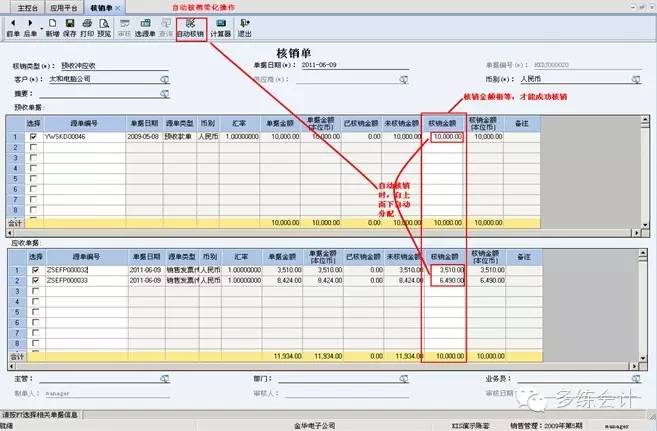The image size is (657, 431).
Task: Click 金华电子公司 in the status bar
Action: coord(314,426)
